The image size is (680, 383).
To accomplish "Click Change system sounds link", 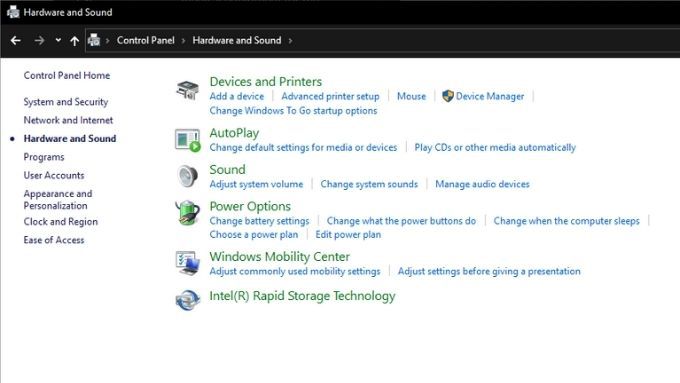I will (x=369, y=184).
